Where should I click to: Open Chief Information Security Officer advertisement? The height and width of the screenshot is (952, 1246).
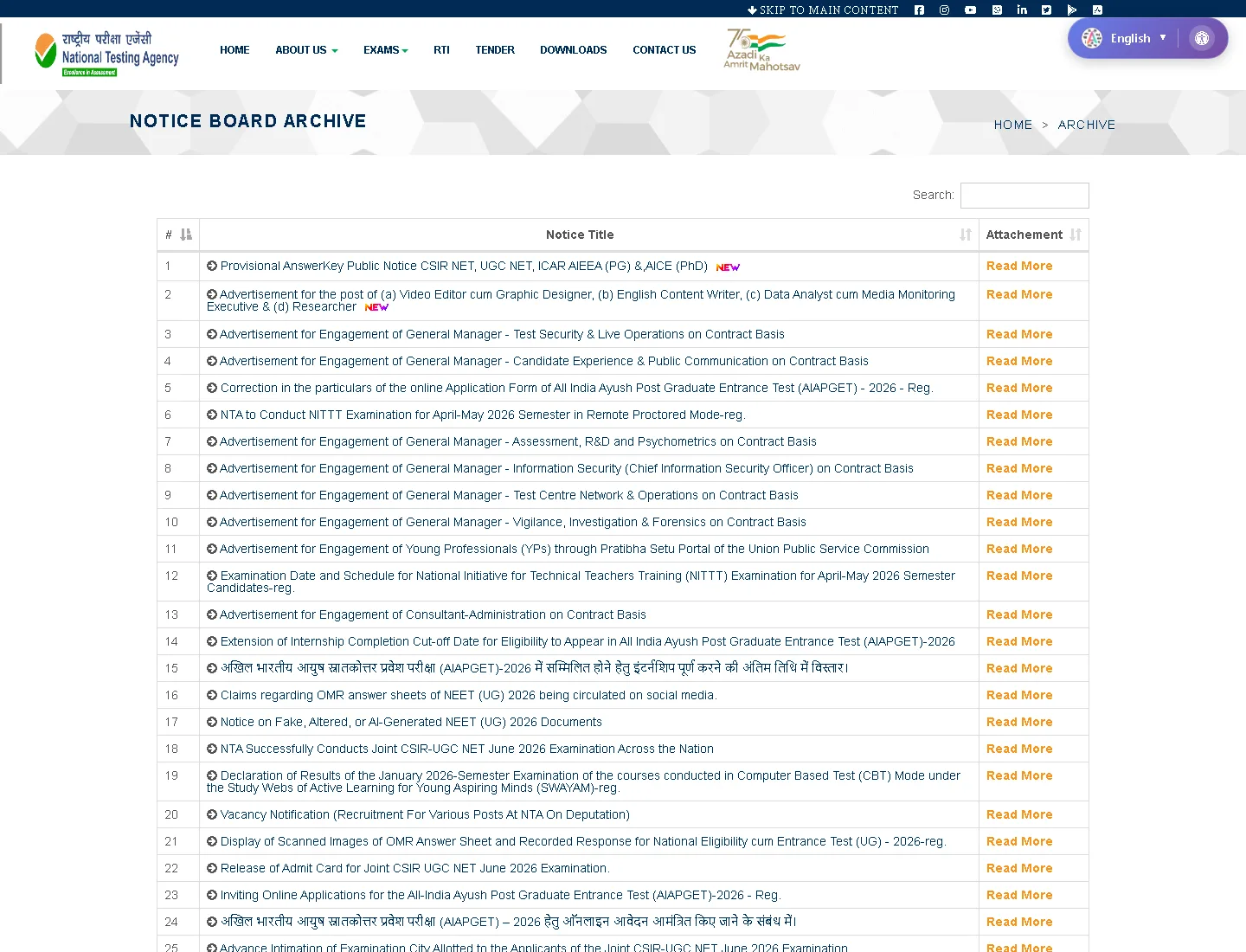(x=566, y=469)
